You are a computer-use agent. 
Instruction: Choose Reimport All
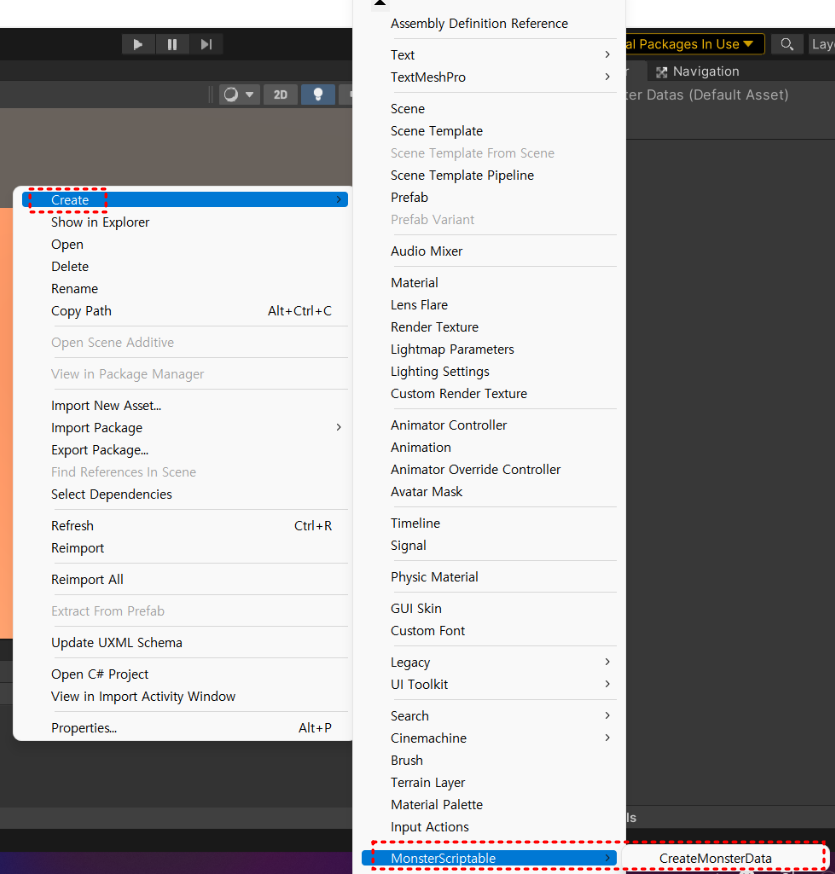pos(185,580)
